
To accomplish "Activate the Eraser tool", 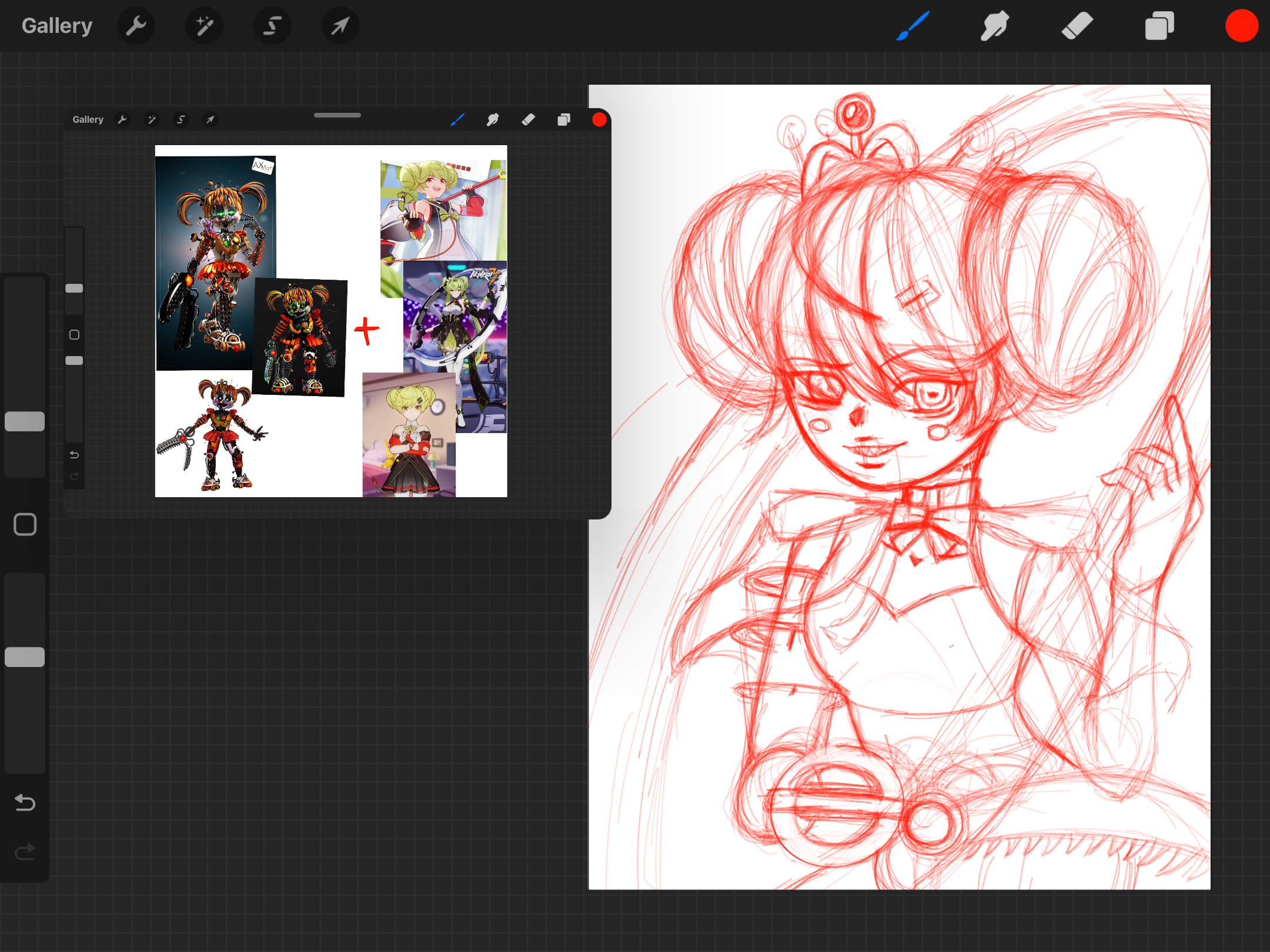I will tap(1077, 25).
